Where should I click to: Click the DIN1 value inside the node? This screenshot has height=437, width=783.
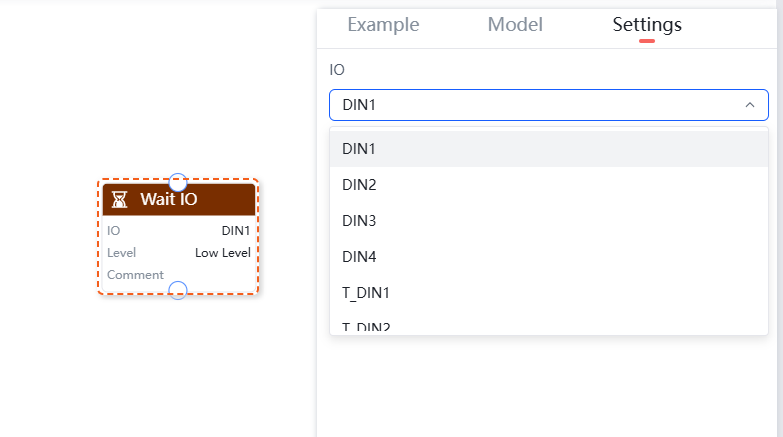click(x=235, y=231)
